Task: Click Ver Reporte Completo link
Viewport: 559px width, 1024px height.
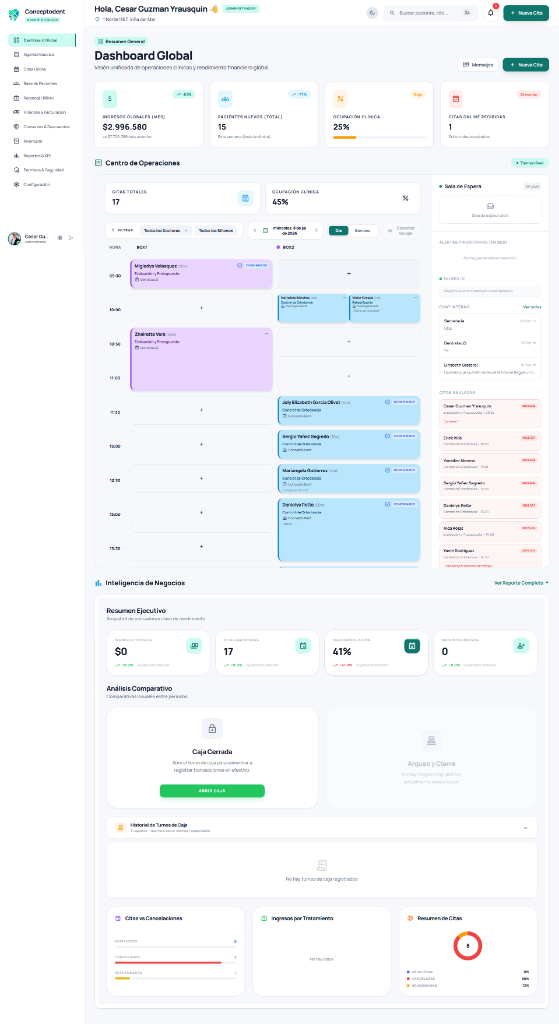Action: [521, 583]
